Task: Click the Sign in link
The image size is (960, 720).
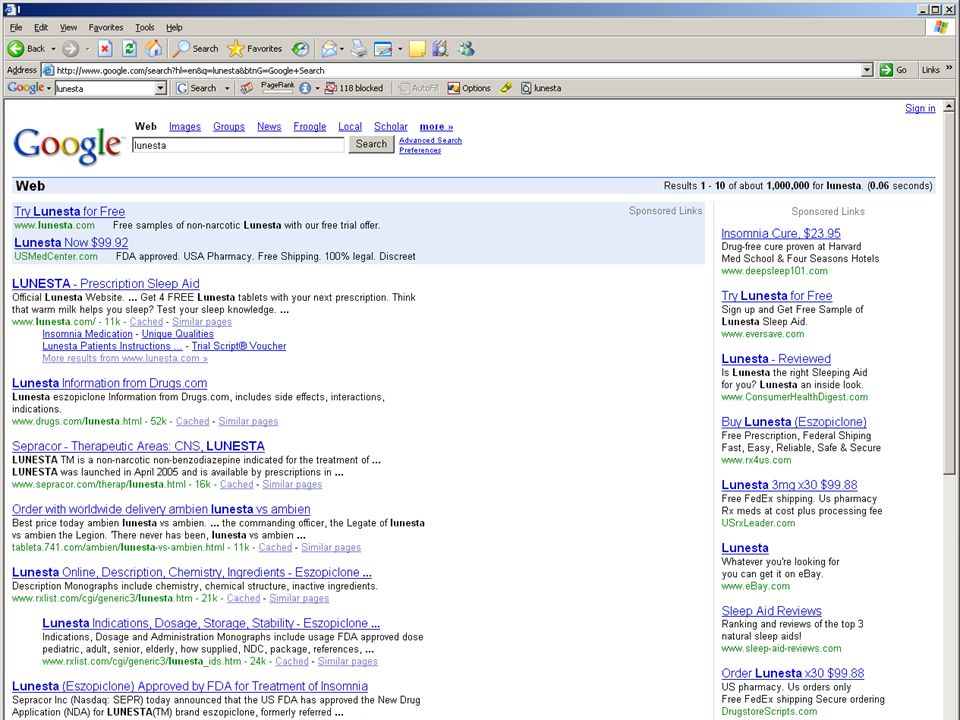Action: pyautogui.click(x=920, y=108)
